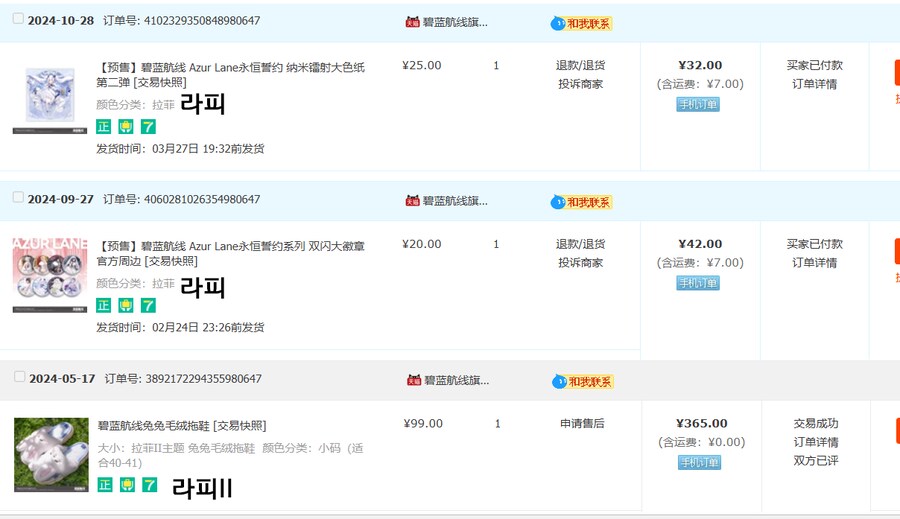Tick the checkbox for order dated 2024-05-17

[x=19, y=377]
